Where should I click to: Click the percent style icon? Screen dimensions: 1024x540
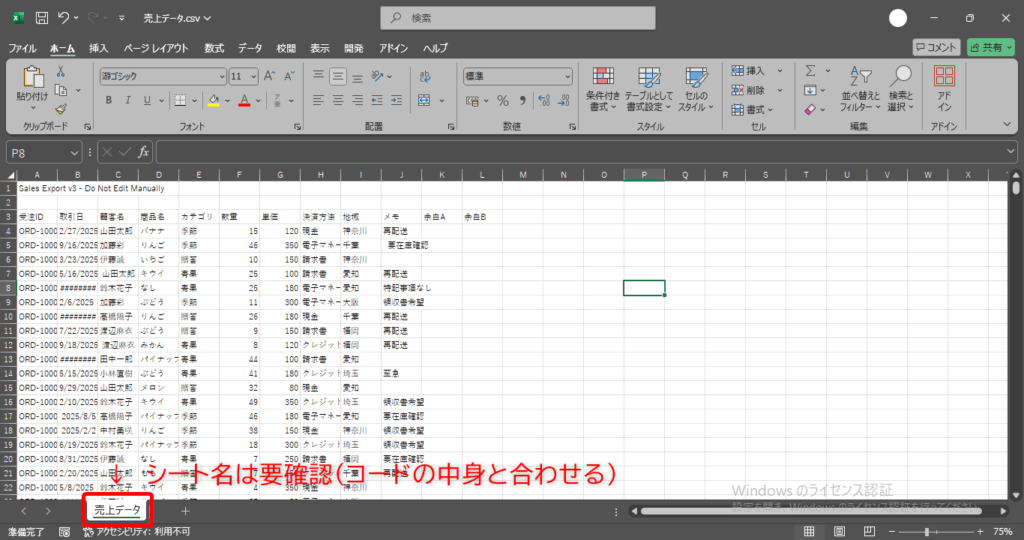[x=503, y=100]
